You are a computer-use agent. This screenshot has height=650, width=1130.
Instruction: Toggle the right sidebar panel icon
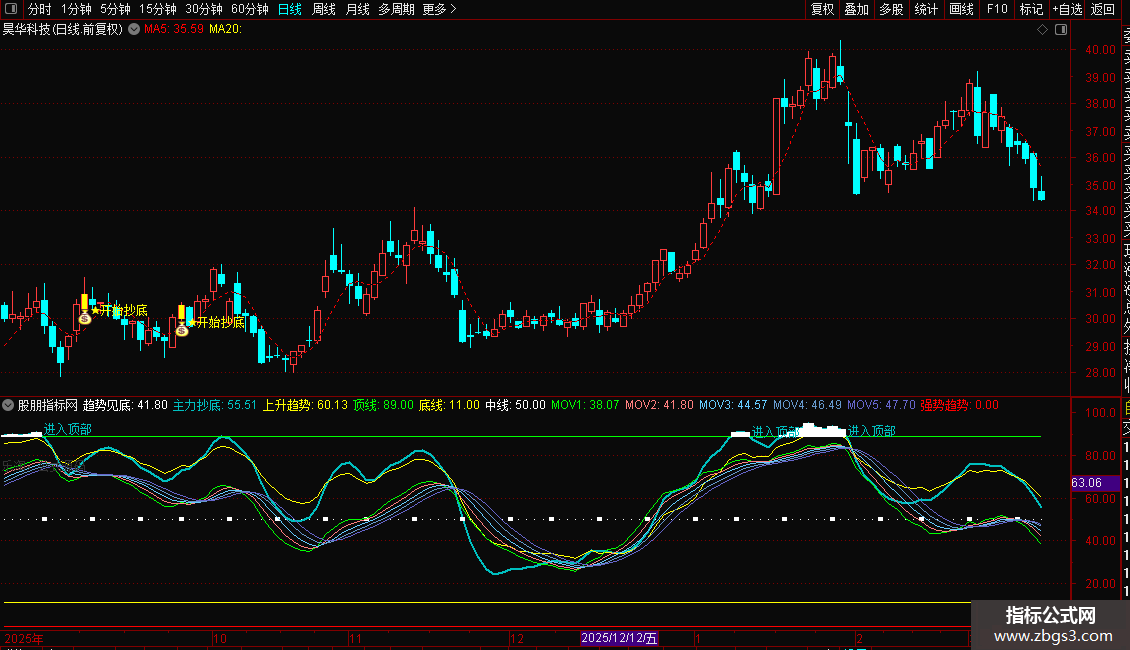[1061, 30]
